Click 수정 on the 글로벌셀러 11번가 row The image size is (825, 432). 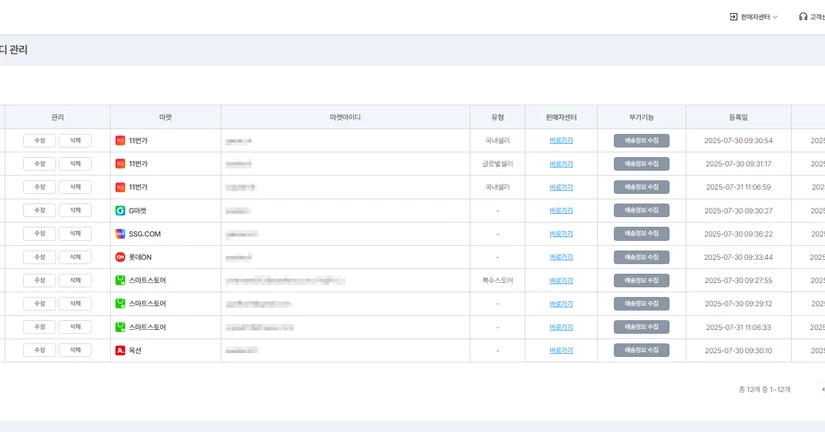click(x=39, y=164)
